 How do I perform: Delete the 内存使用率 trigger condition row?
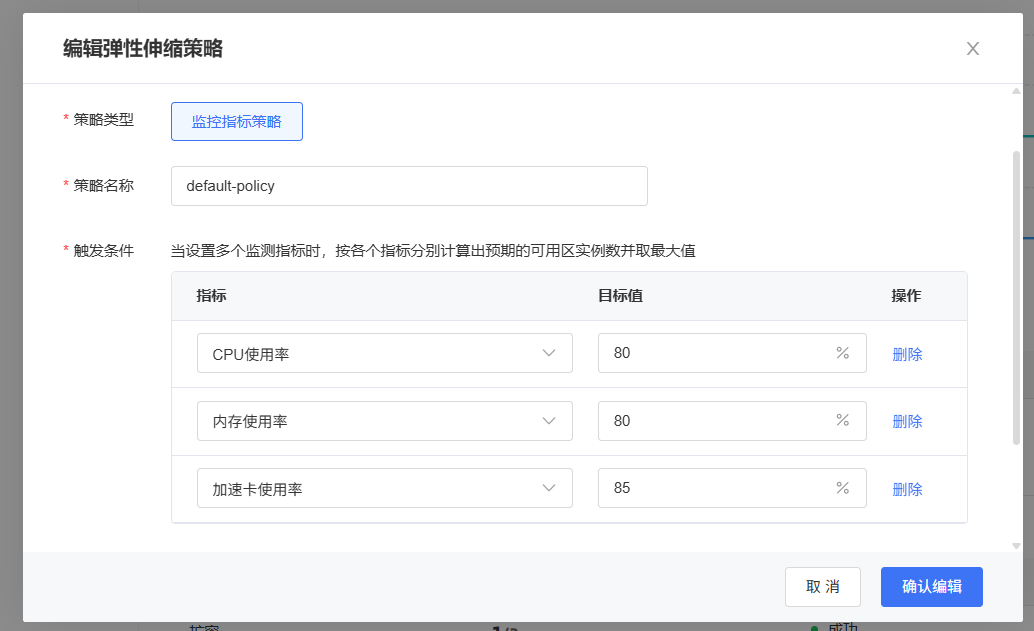tap(907, 422)
